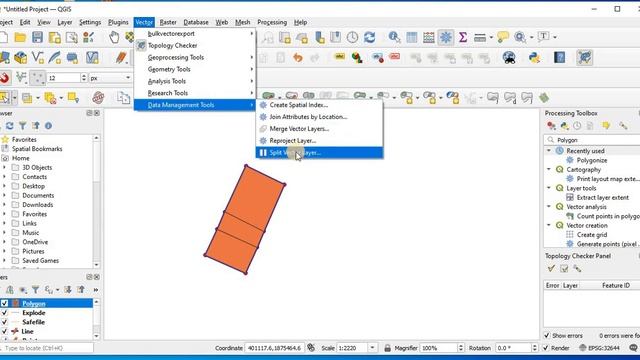Collapse the Vector analysis group
Screen dimensions: 640x360
click(549, 207)
